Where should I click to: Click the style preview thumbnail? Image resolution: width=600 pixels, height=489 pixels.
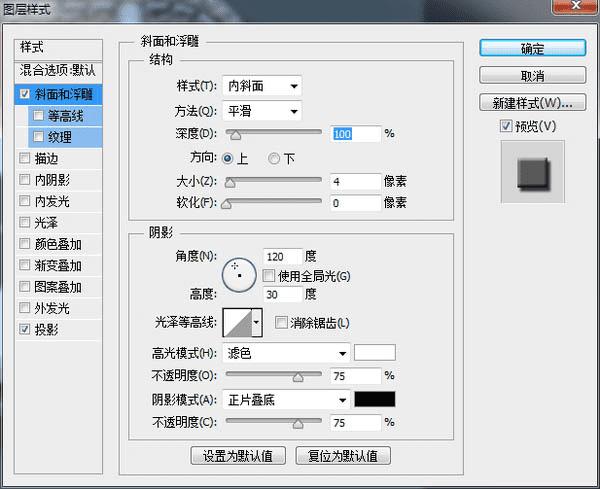533,172
